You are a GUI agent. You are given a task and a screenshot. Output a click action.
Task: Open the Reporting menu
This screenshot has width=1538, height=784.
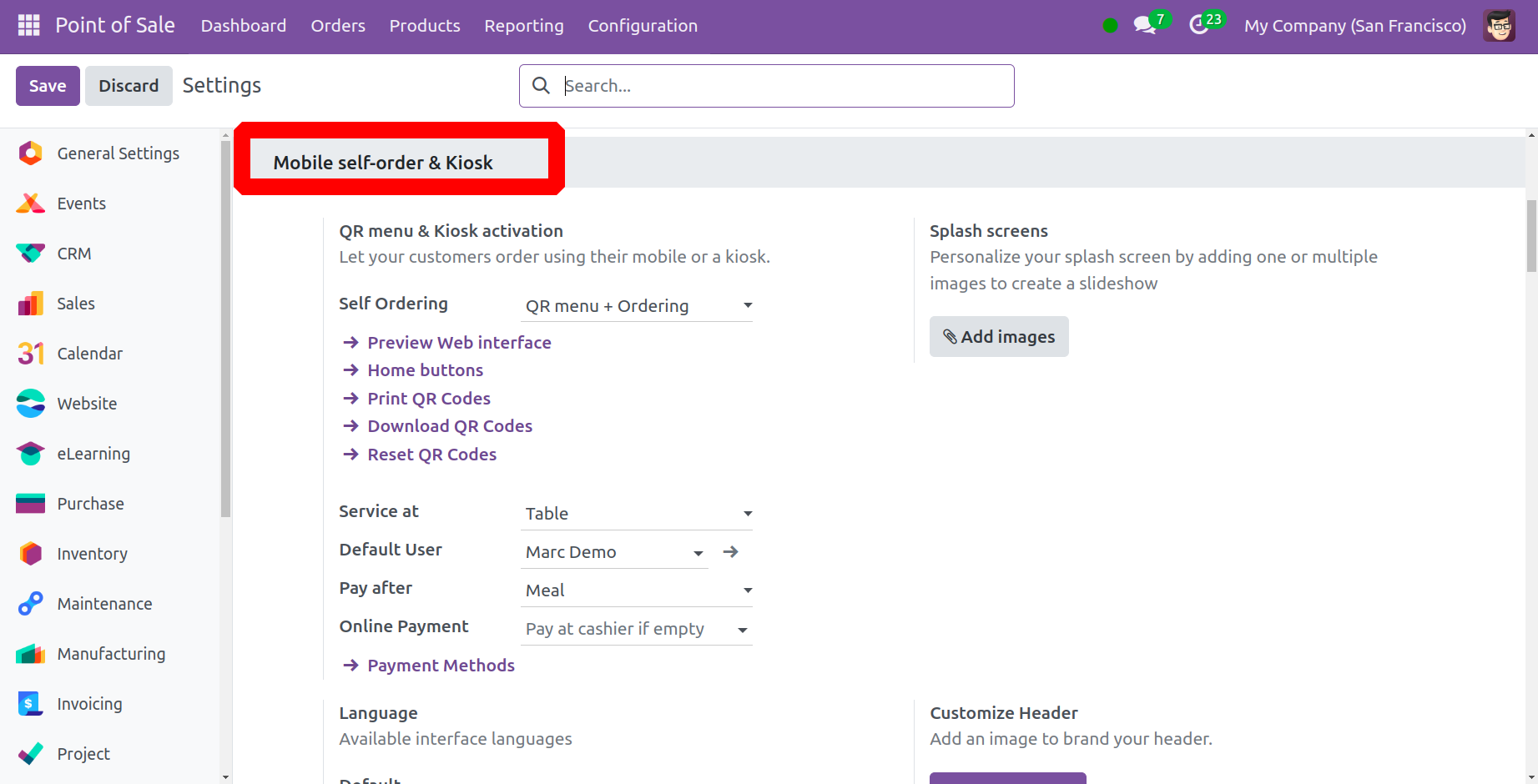pos(523,25)
